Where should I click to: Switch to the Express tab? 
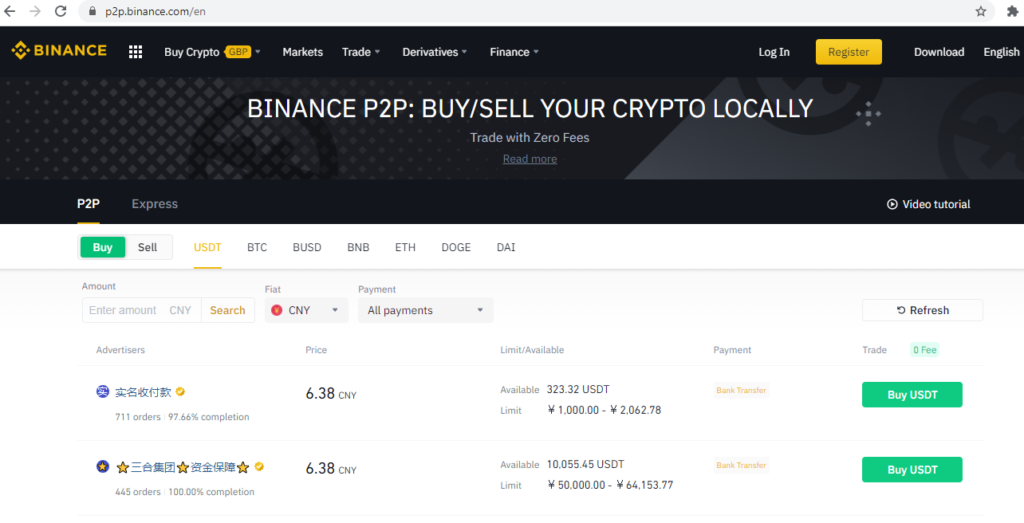point(155,204)
